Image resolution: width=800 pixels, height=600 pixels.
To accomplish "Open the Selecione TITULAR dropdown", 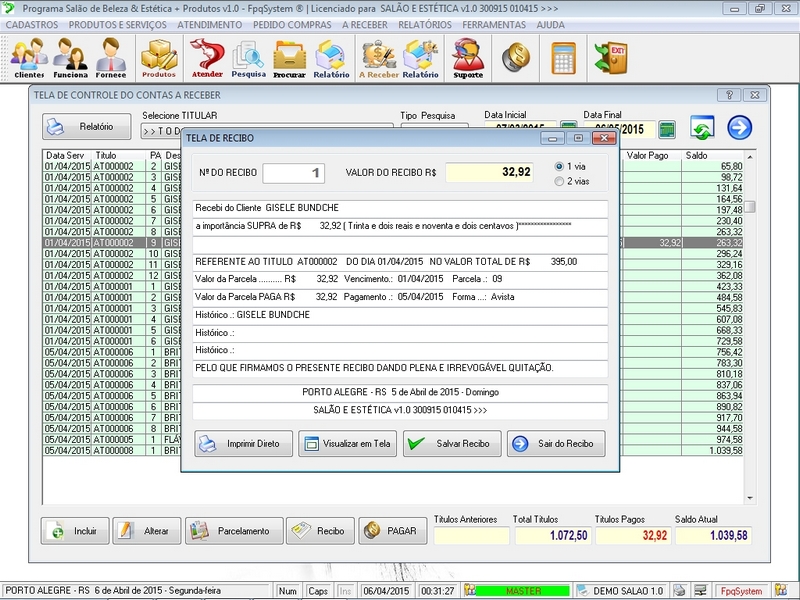I will (160, 131).
